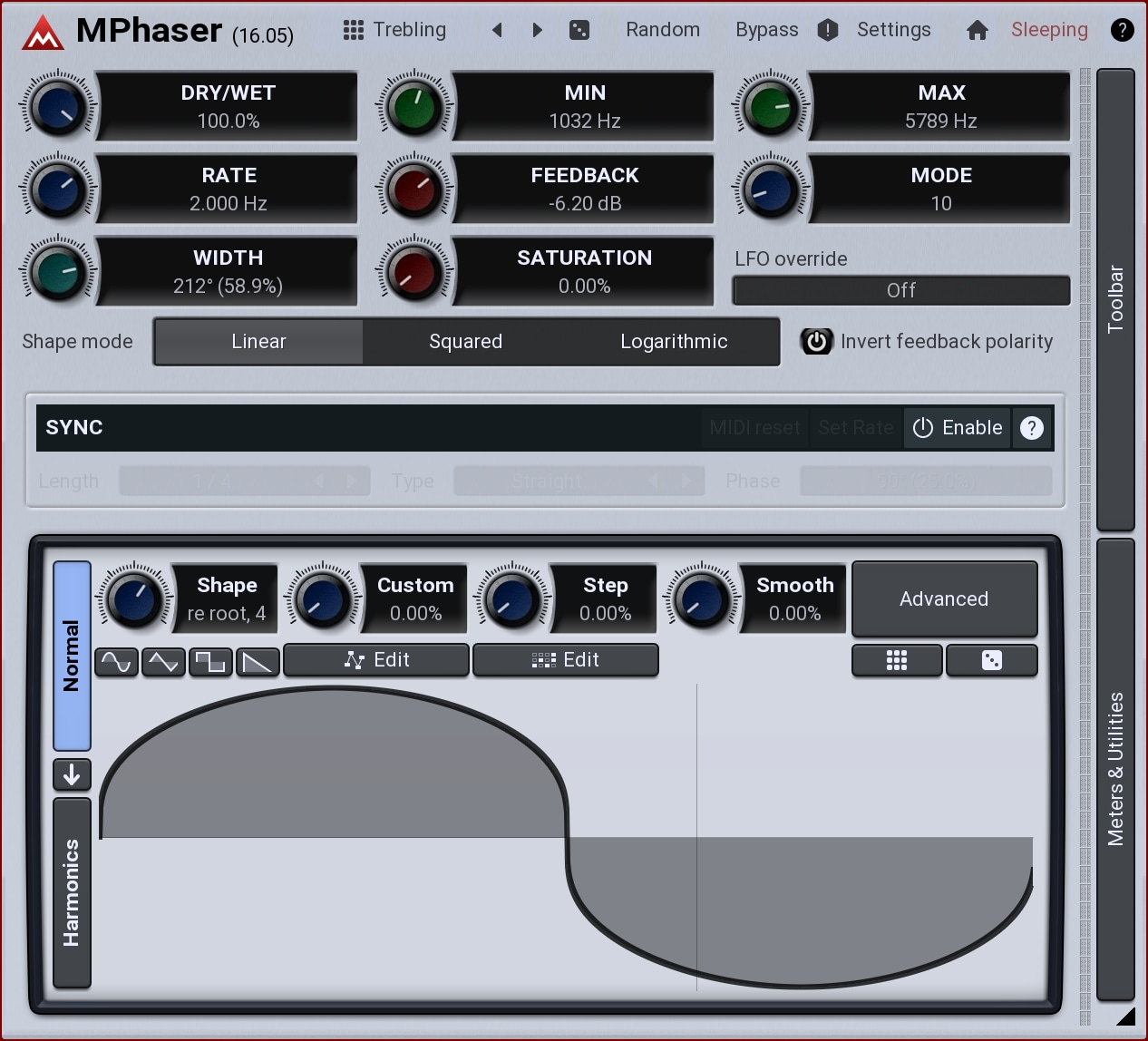Viewport: 1148px width, 1041px height.
Task: Click the FEEDBACK knob
Action: (414, 189)
